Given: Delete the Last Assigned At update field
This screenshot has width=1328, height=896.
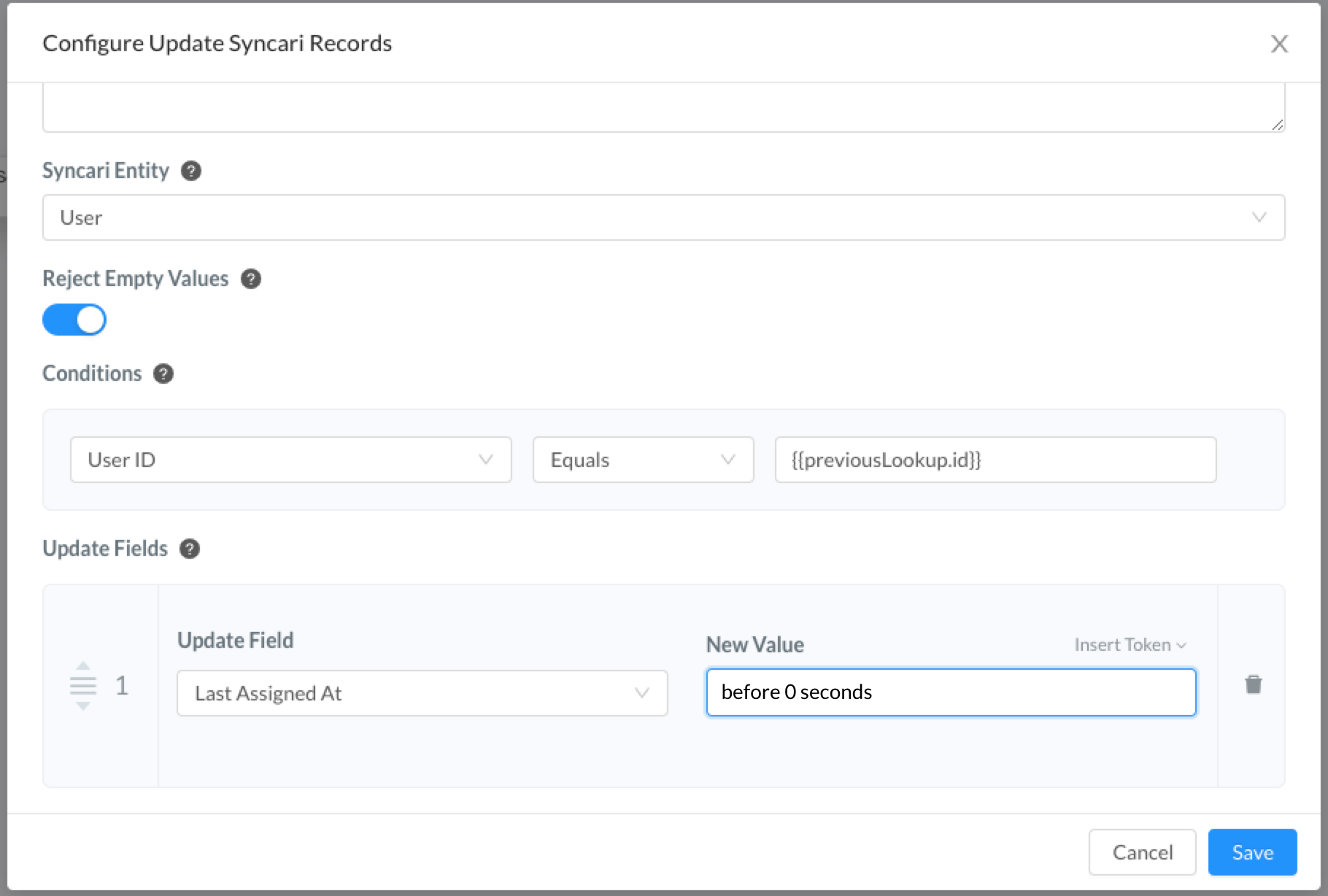Looking at the screenshot, I should click(x=1253, y=684).
